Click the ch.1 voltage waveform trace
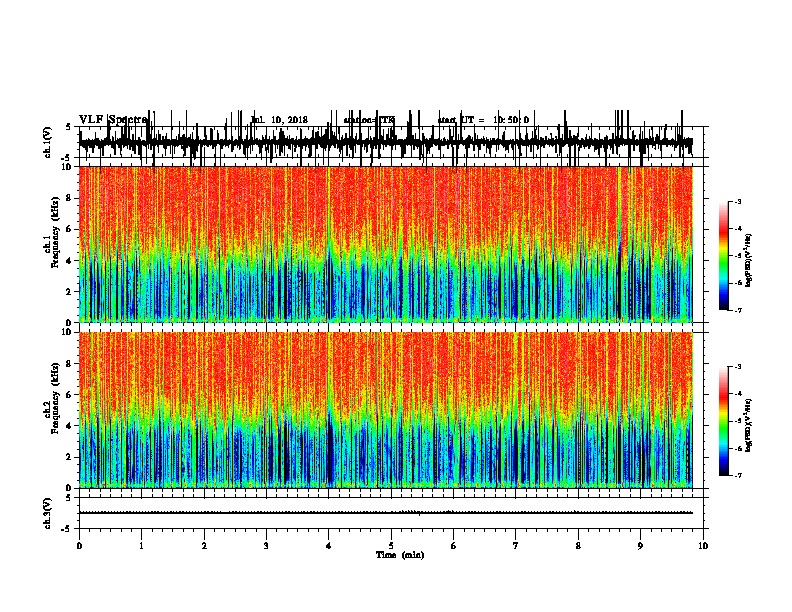Viewport: 792px width, 612px height. (x=385, y=142)
